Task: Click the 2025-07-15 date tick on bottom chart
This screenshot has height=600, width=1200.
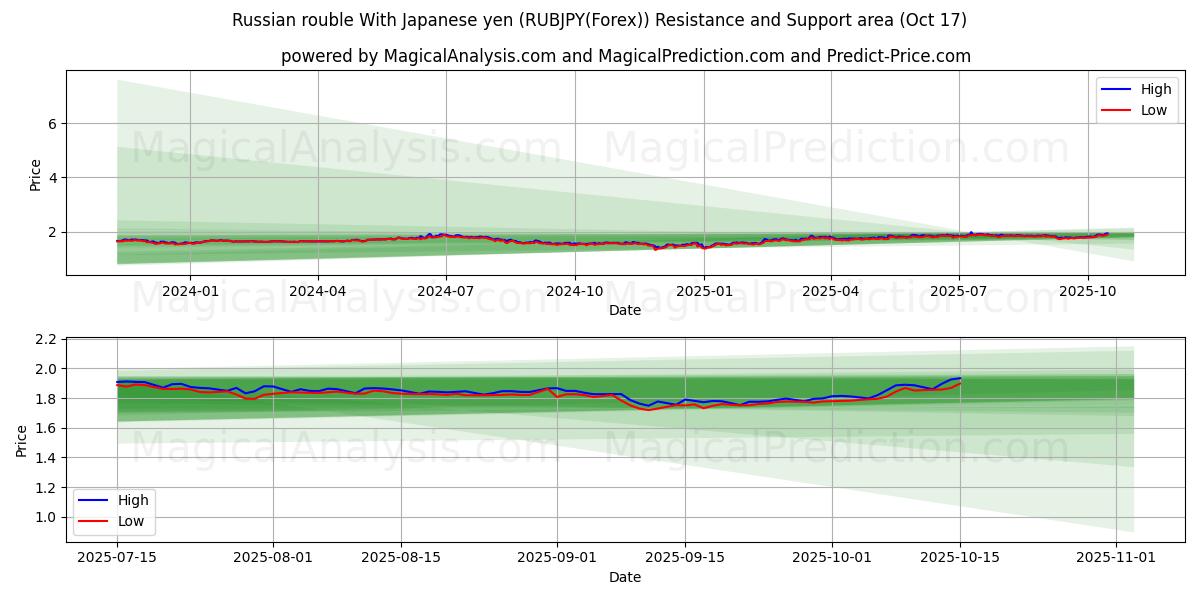Action: (117, 556)
